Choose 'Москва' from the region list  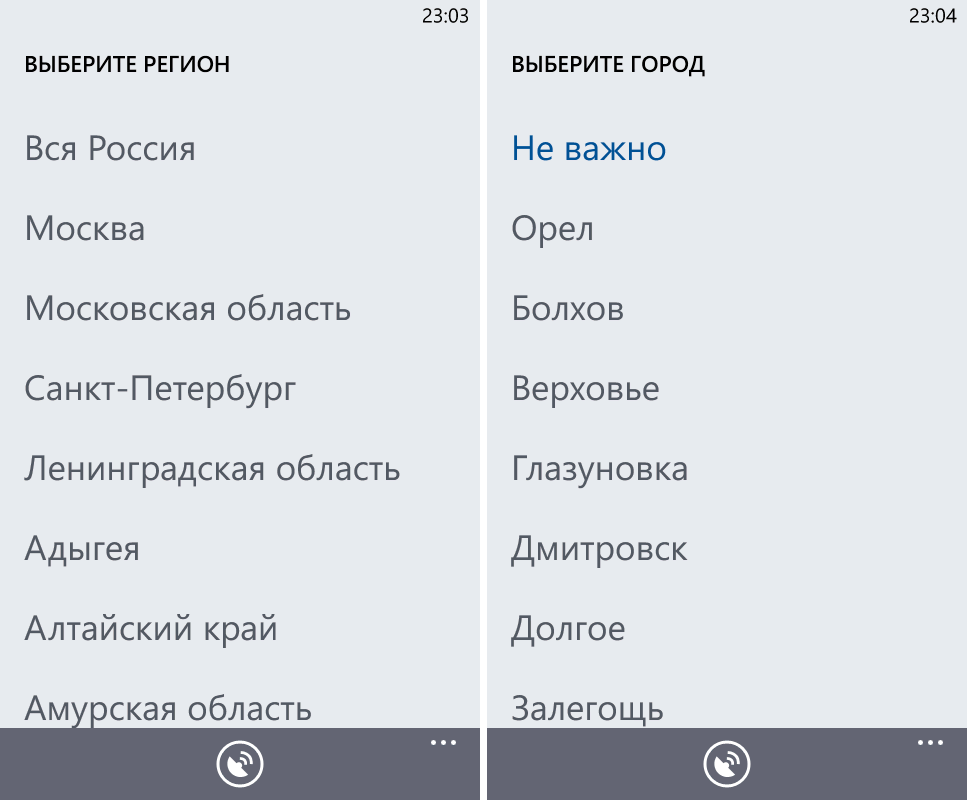(x=85, y=229)
